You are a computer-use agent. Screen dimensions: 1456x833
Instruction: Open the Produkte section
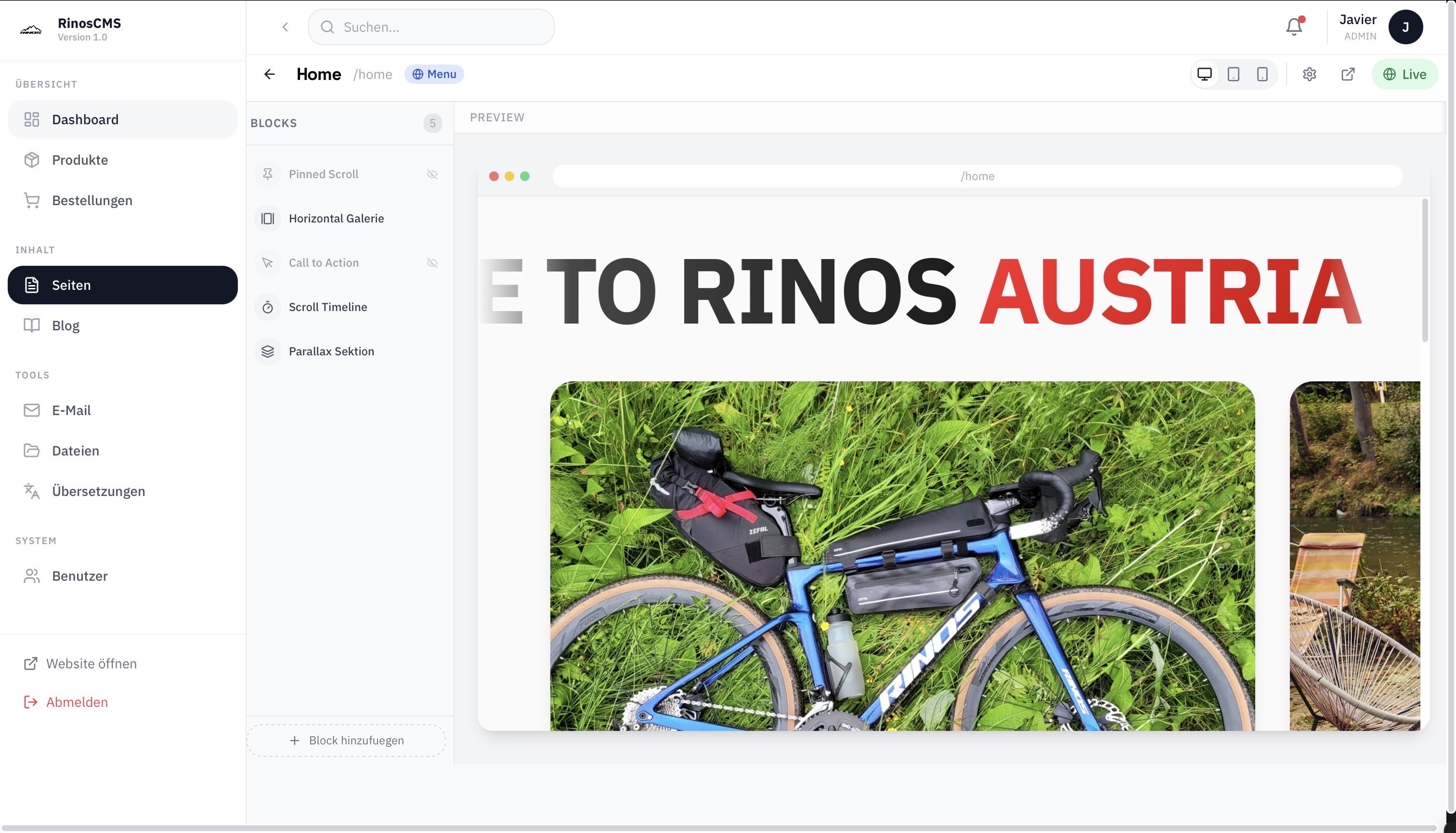point(122,160)
